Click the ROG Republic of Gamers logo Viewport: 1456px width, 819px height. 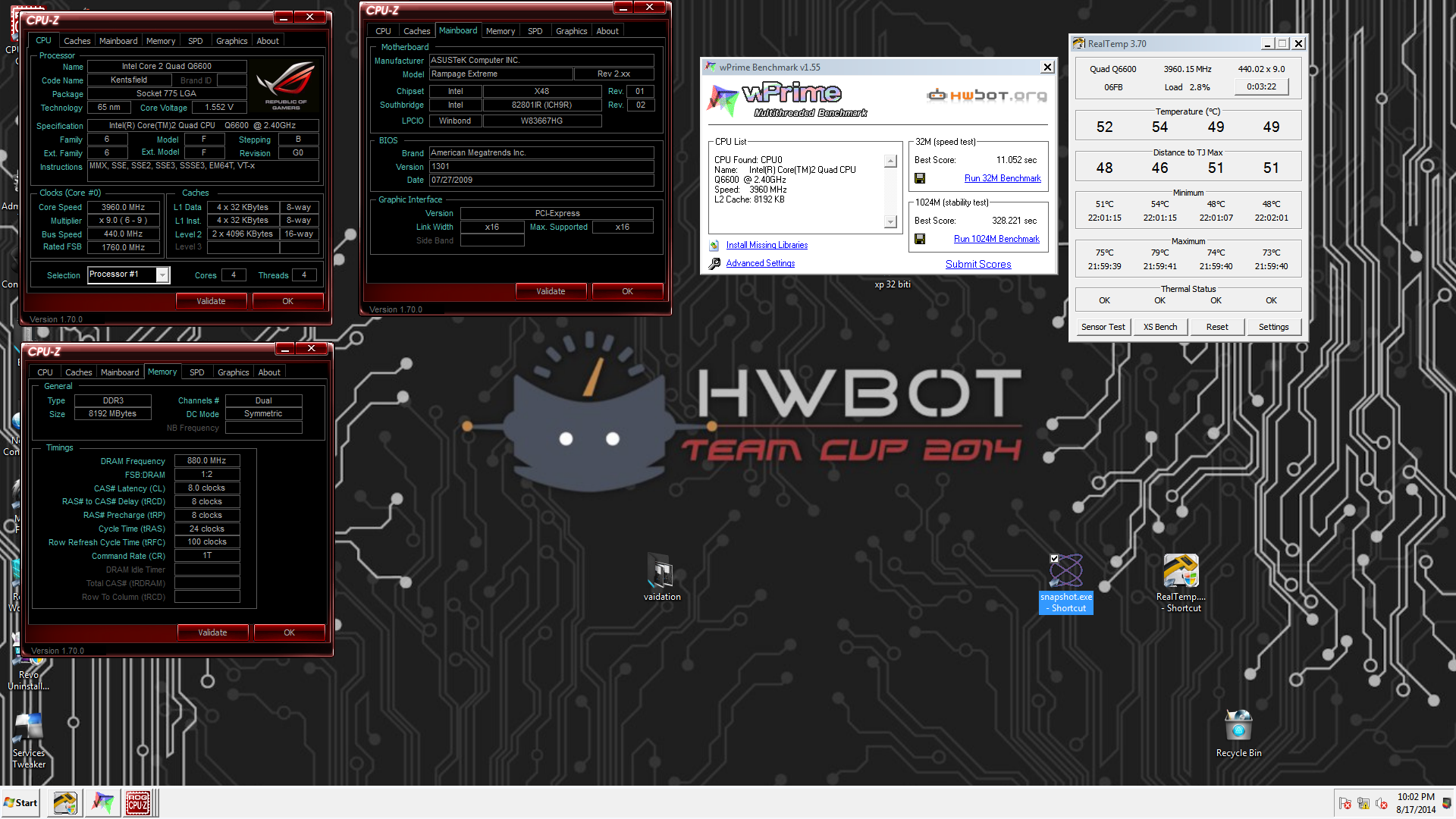coord(286,85)
